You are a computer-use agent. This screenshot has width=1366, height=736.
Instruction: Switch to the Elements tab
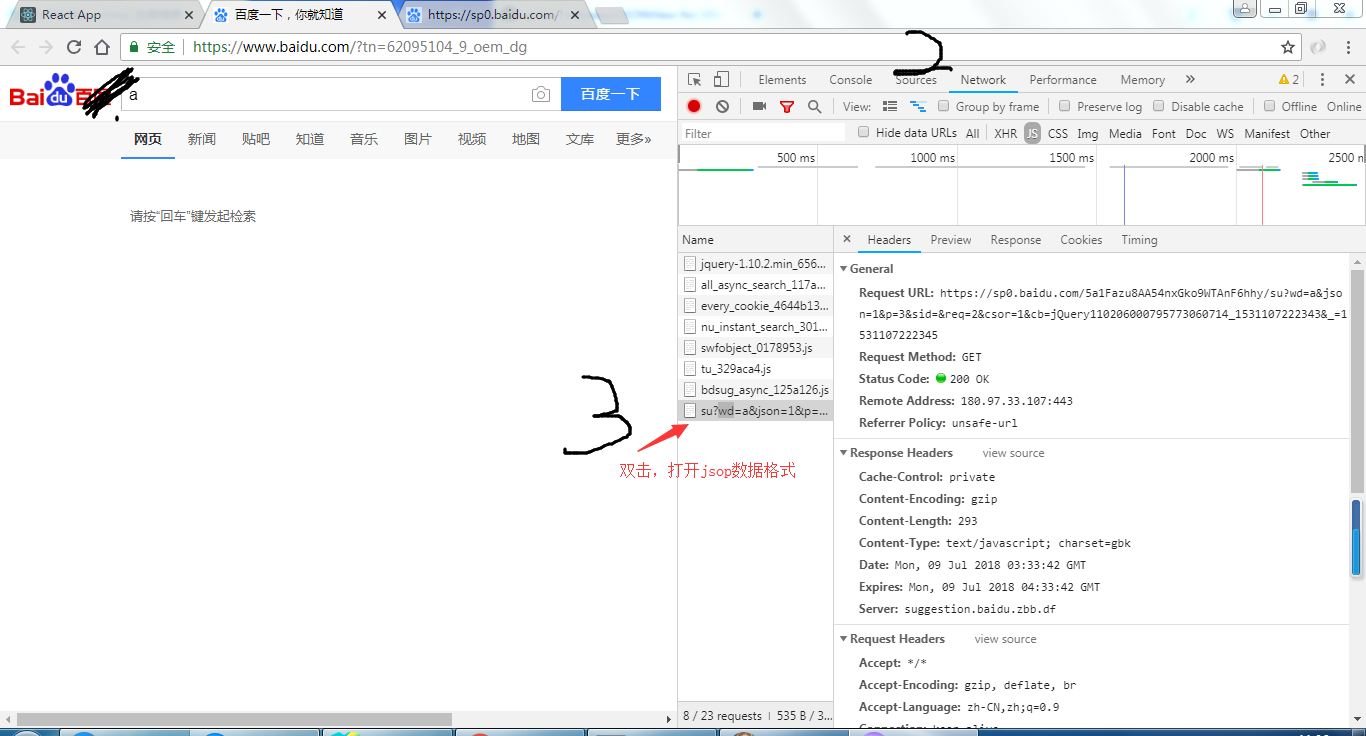782,80
